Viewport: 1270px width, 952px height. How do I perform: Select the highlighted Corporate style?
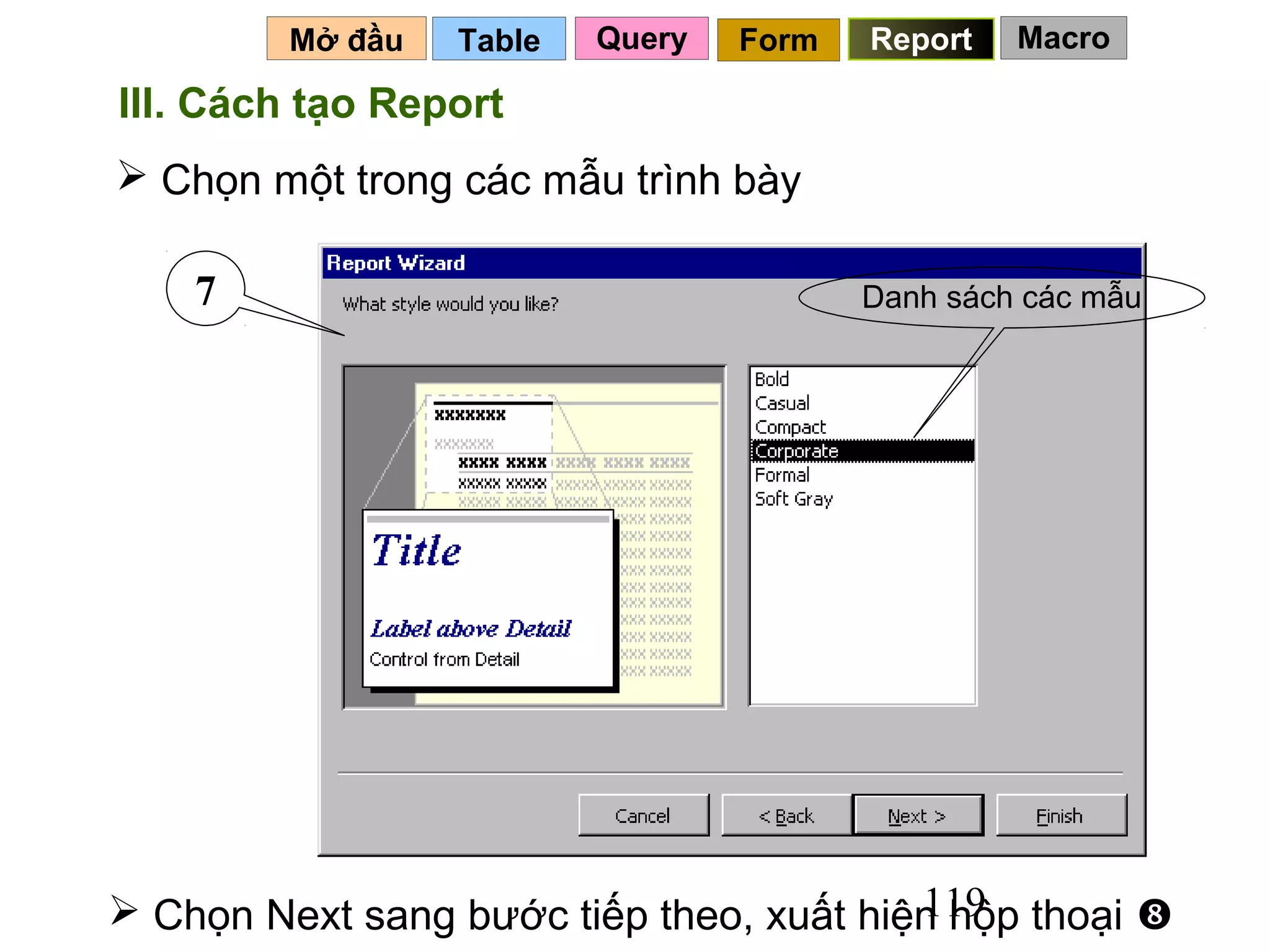[862, 451]
